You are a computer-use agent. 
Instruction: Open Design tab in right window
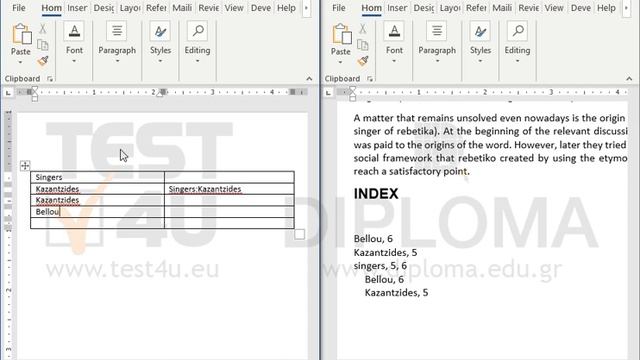pos(424,8)
